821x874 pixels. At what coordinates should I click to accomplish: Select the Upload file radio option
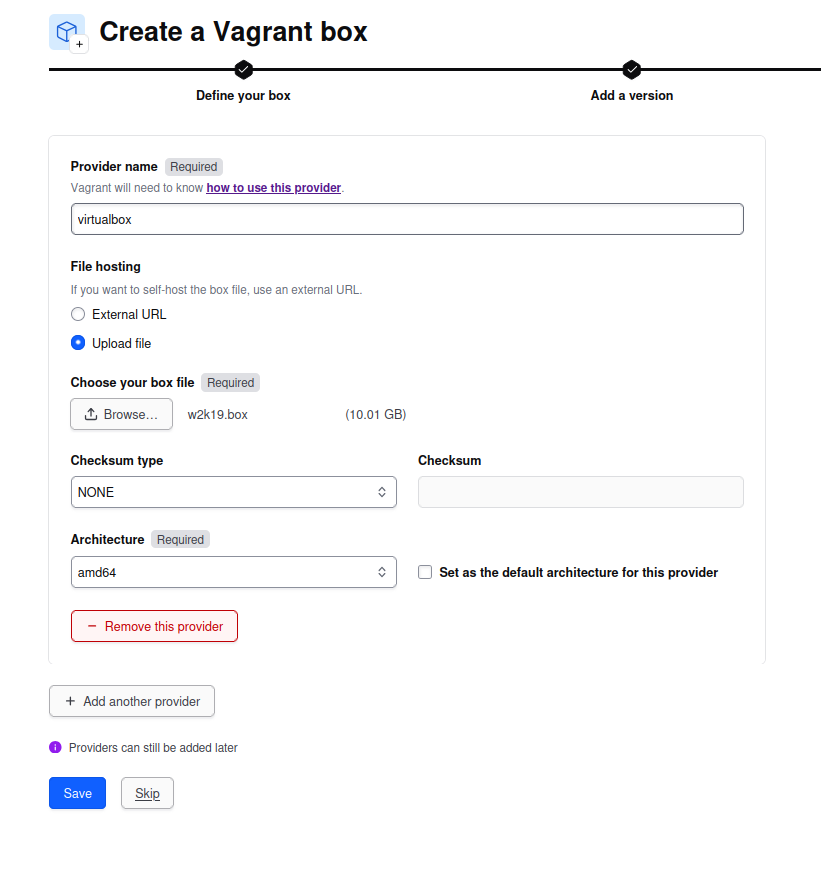(x=78, y=343)
